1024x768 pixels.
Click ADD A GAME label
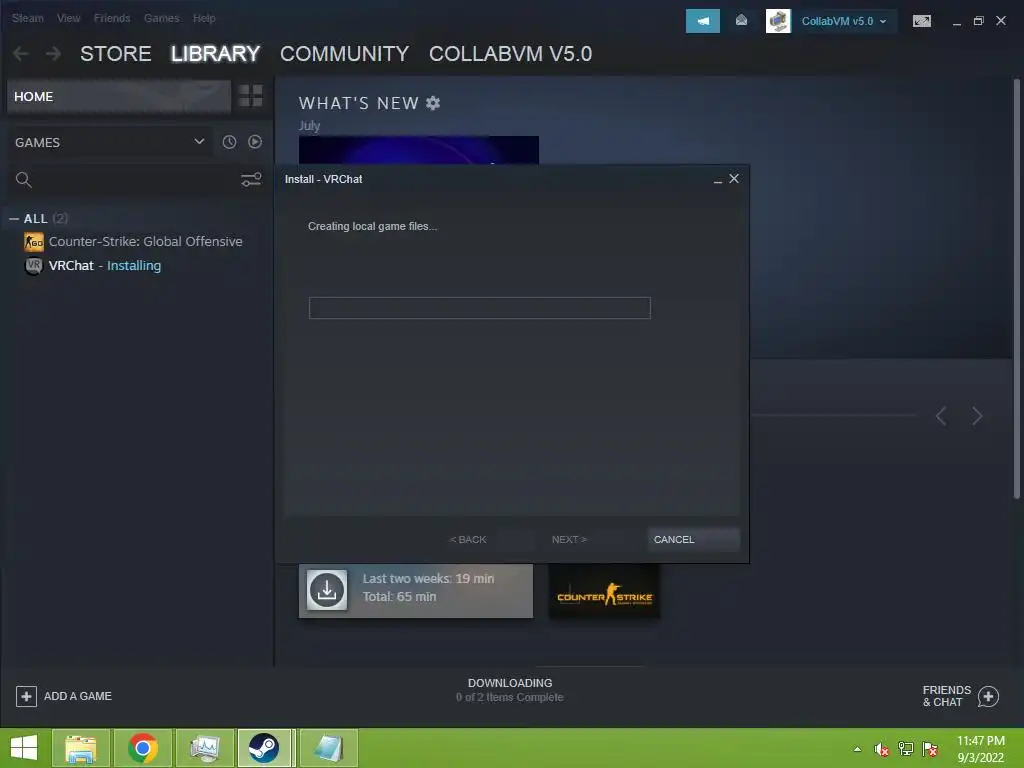[78, 696]
